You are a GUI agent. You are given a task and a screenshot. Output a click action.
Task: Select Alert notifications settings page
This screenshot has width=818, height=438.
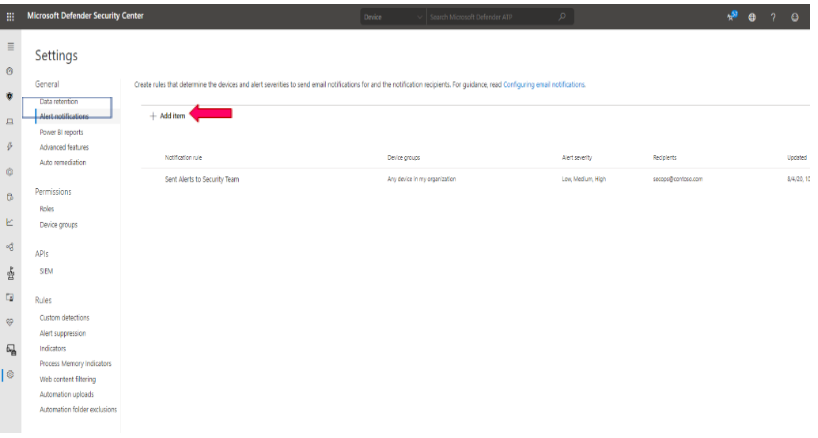pyautogui.click(x=64, y=116)
